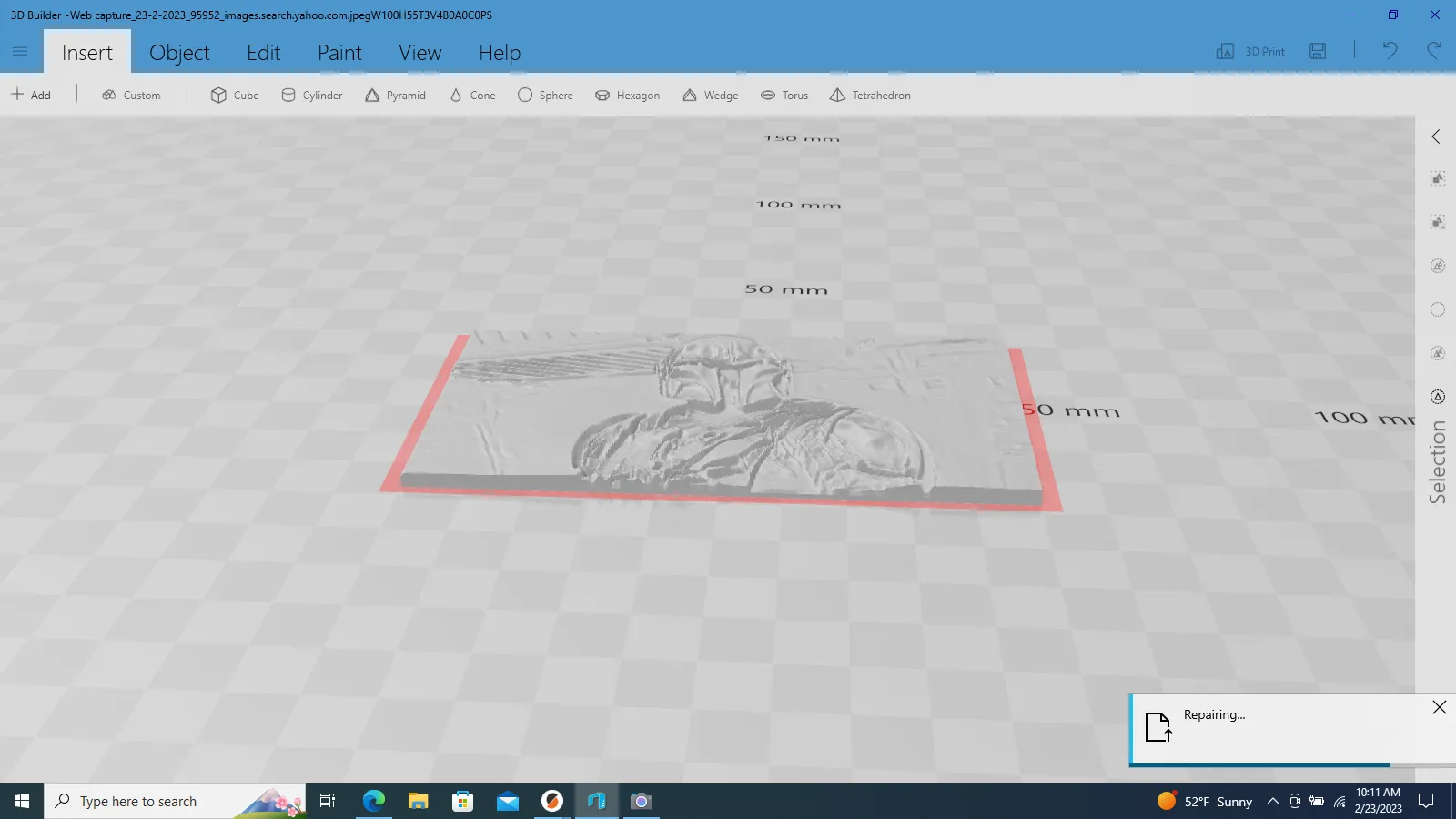Screen dimensions: 1456x819
Task: Open the hamburger navigation menu
Action: 20,52
